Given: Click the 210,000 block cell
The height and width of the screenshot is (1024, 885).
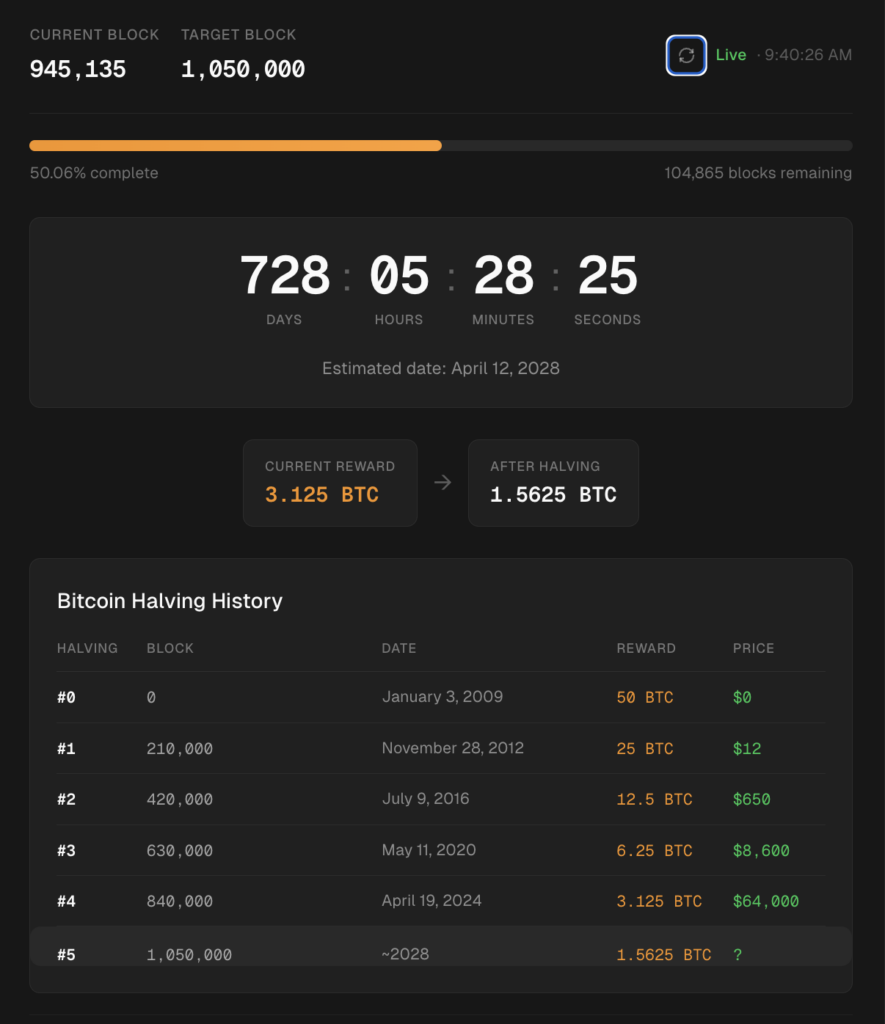Looking at the screenshot, I should coord(180,748).
